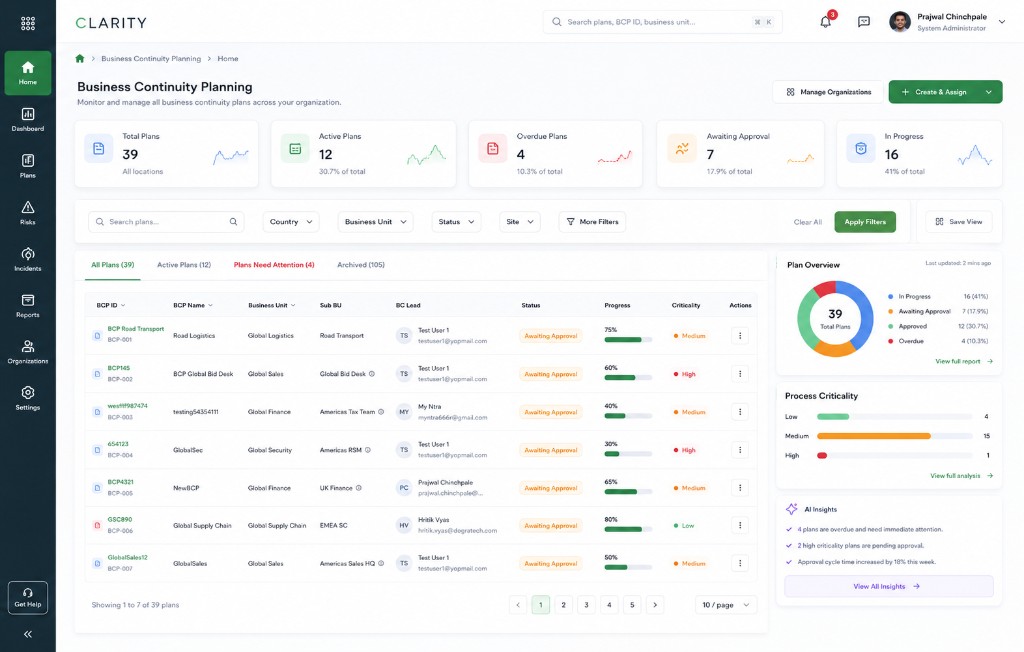Open Reports in the sidebar

tap(27, 306)
